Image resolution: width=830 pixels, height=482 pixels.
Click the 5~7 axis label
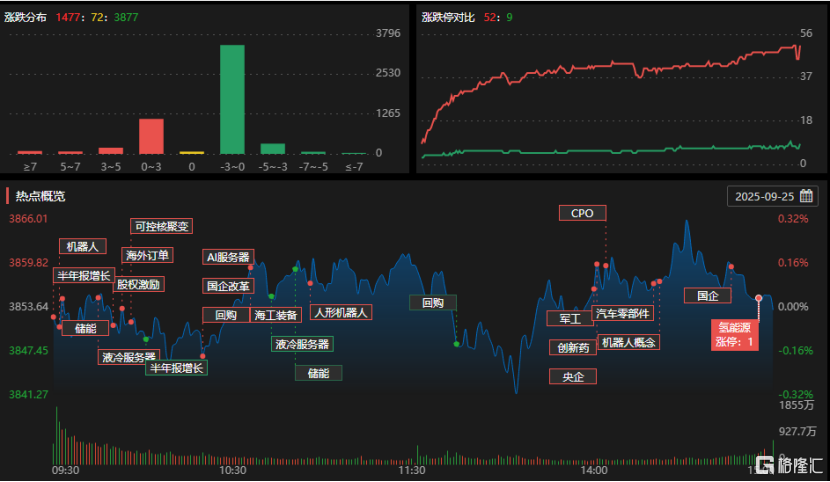(70, 167)
